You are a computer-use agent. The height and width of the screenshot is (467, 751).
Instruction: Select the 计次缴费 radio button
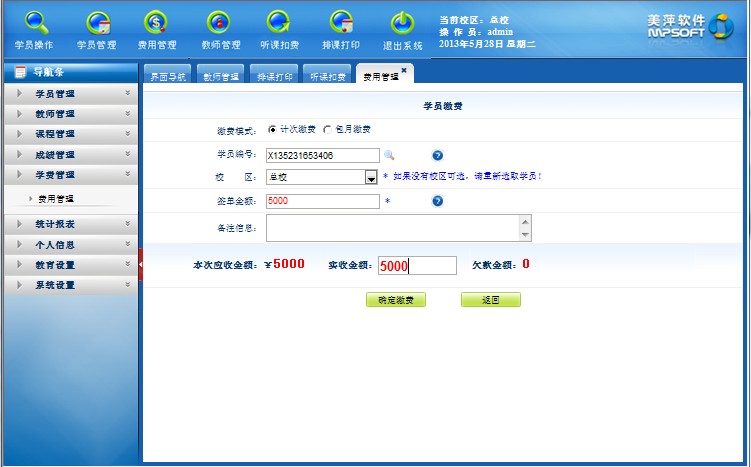click(273, 130)
